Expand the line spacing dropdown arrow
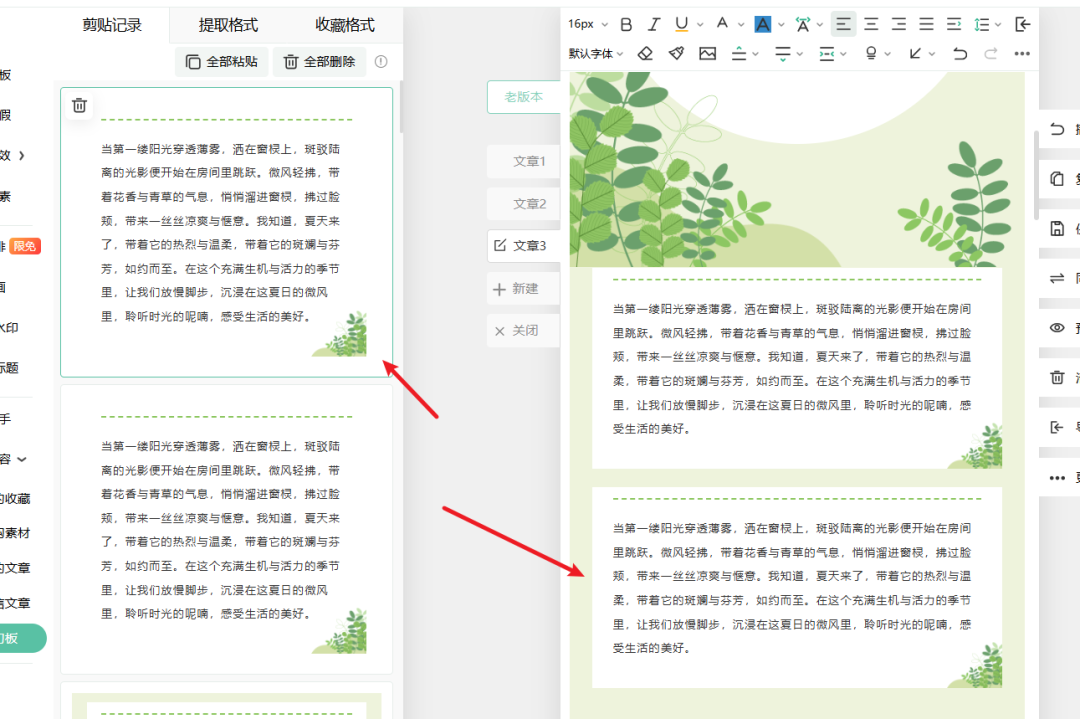The height and width of the screenshot is (719, 1080). click(1000, 24)
